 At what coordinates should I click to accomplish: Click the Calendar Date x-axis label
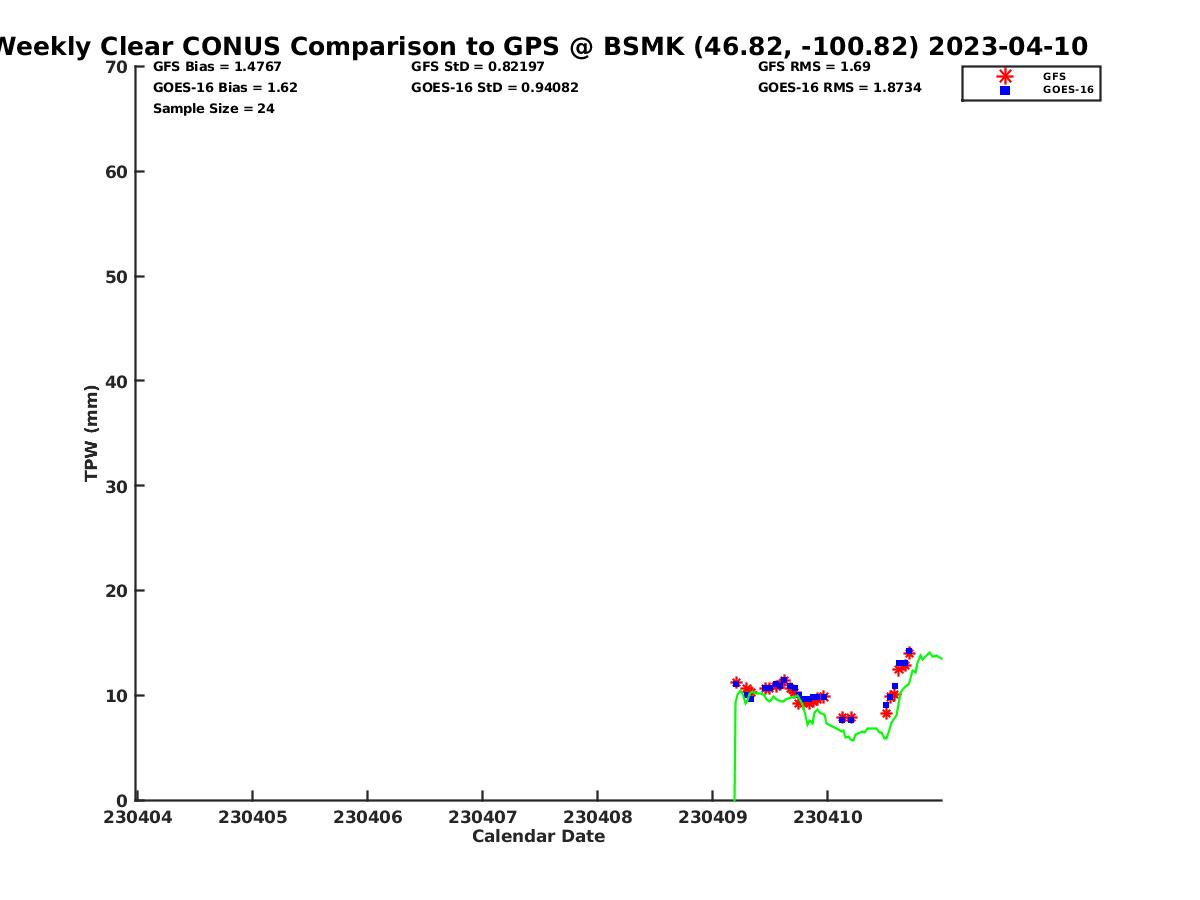coord(538,837)
